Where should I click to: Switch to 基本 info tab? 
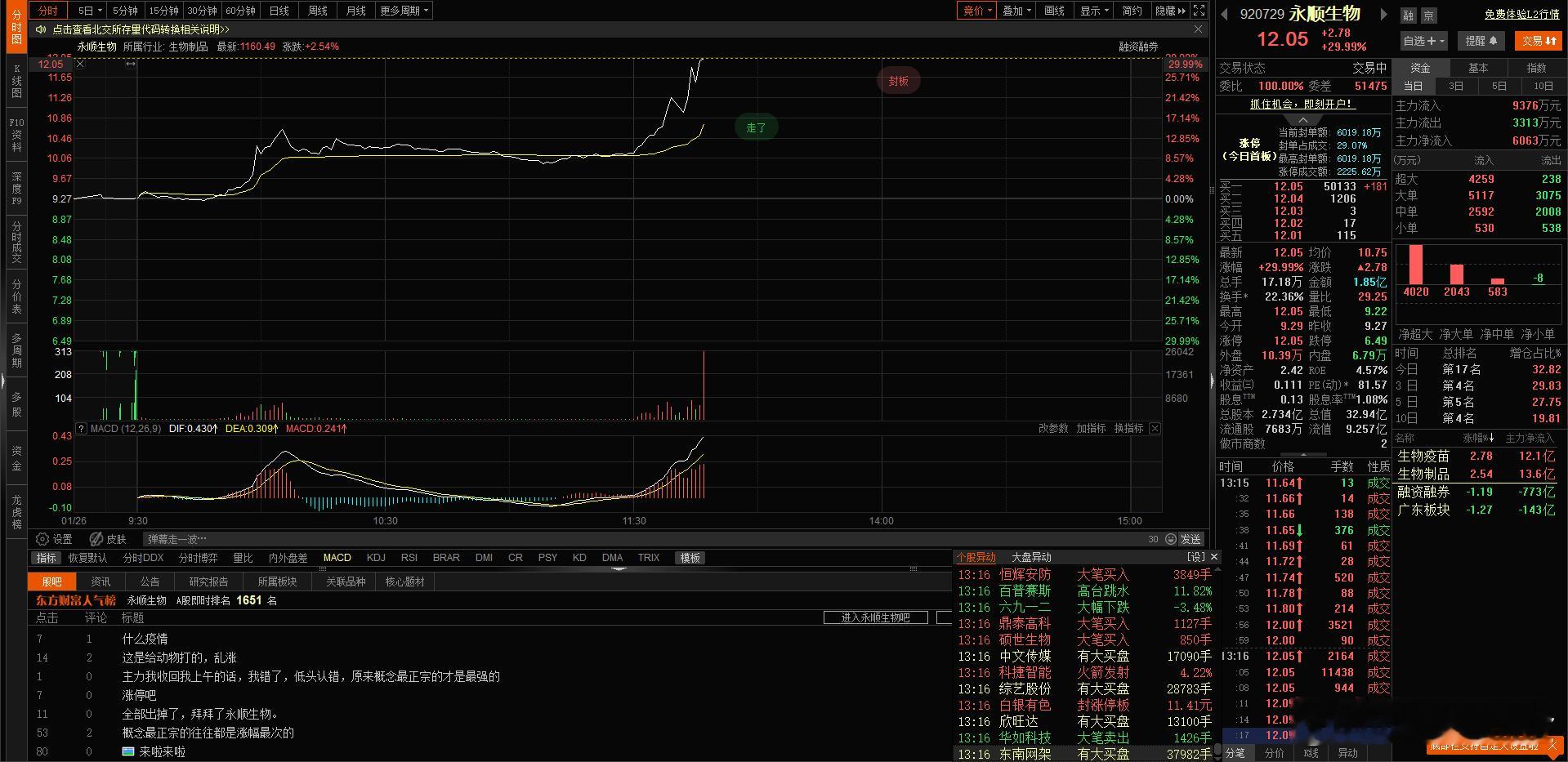(x=1478, y=68)
